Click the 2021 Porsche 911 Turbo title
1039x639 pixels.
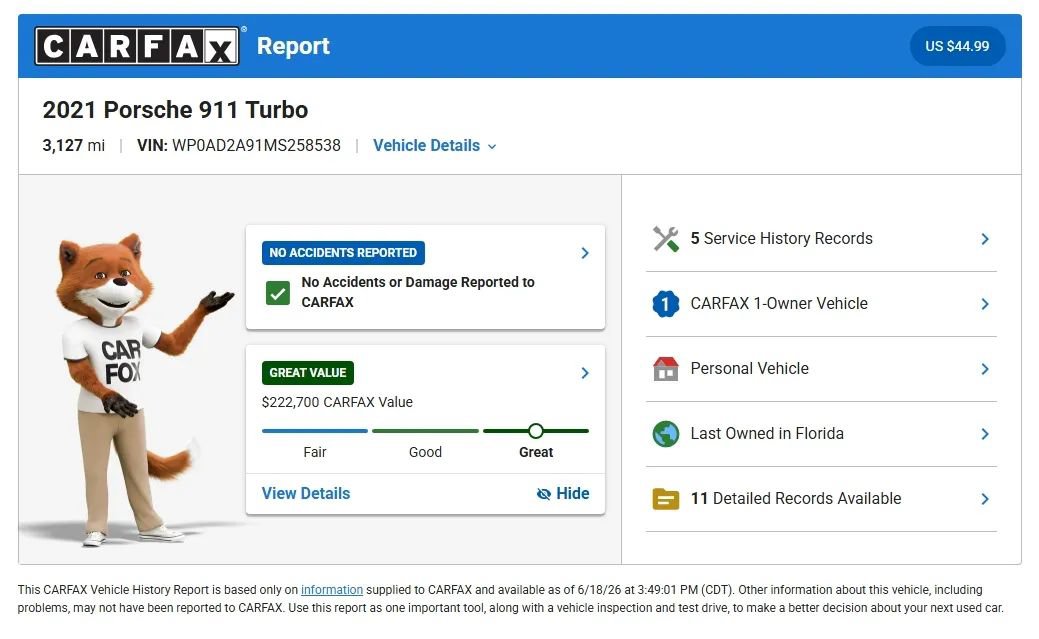click(175, 110)
